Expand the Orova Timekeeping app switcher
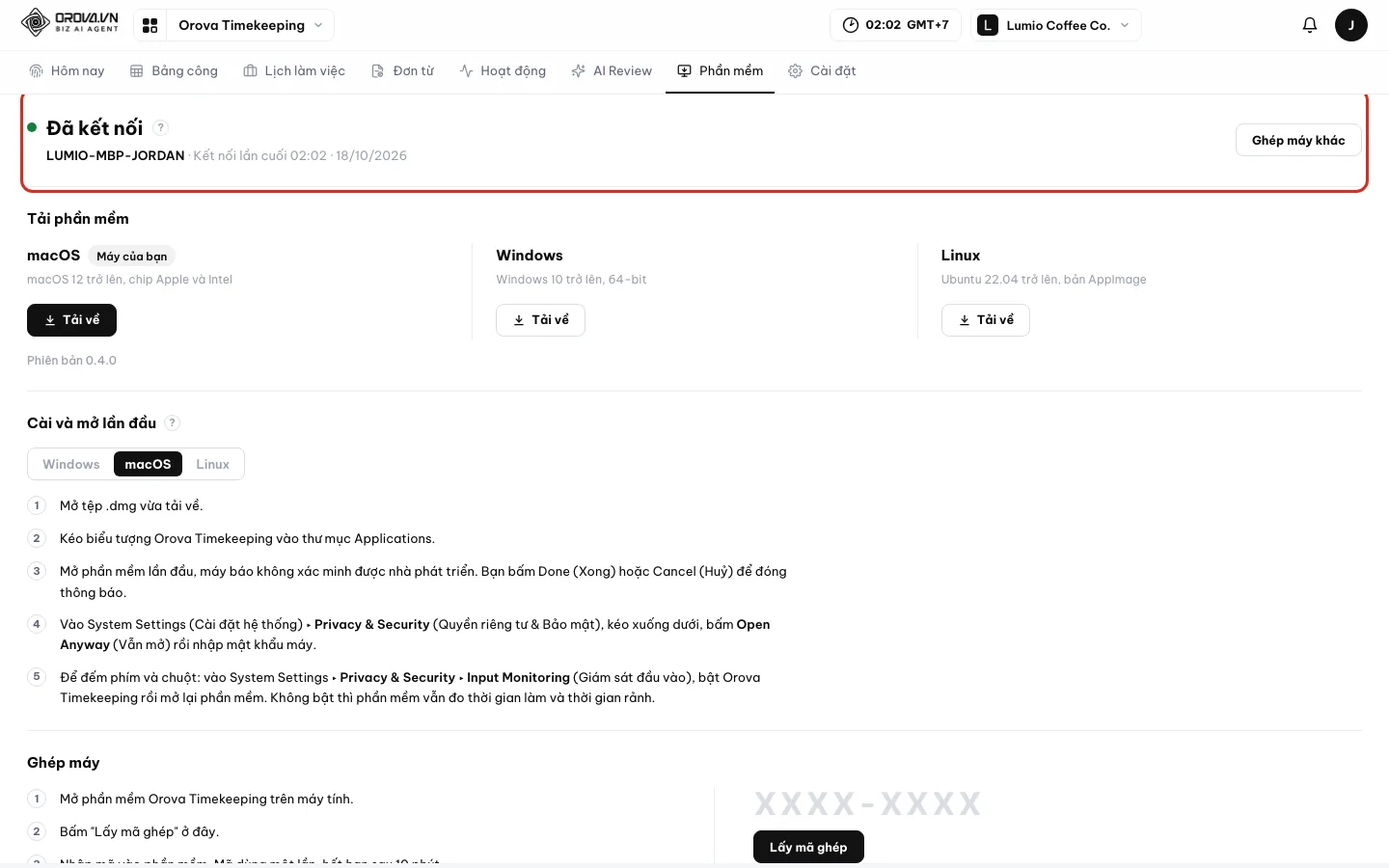Screen dimensions: 1389x868 [x=250, y=25]
